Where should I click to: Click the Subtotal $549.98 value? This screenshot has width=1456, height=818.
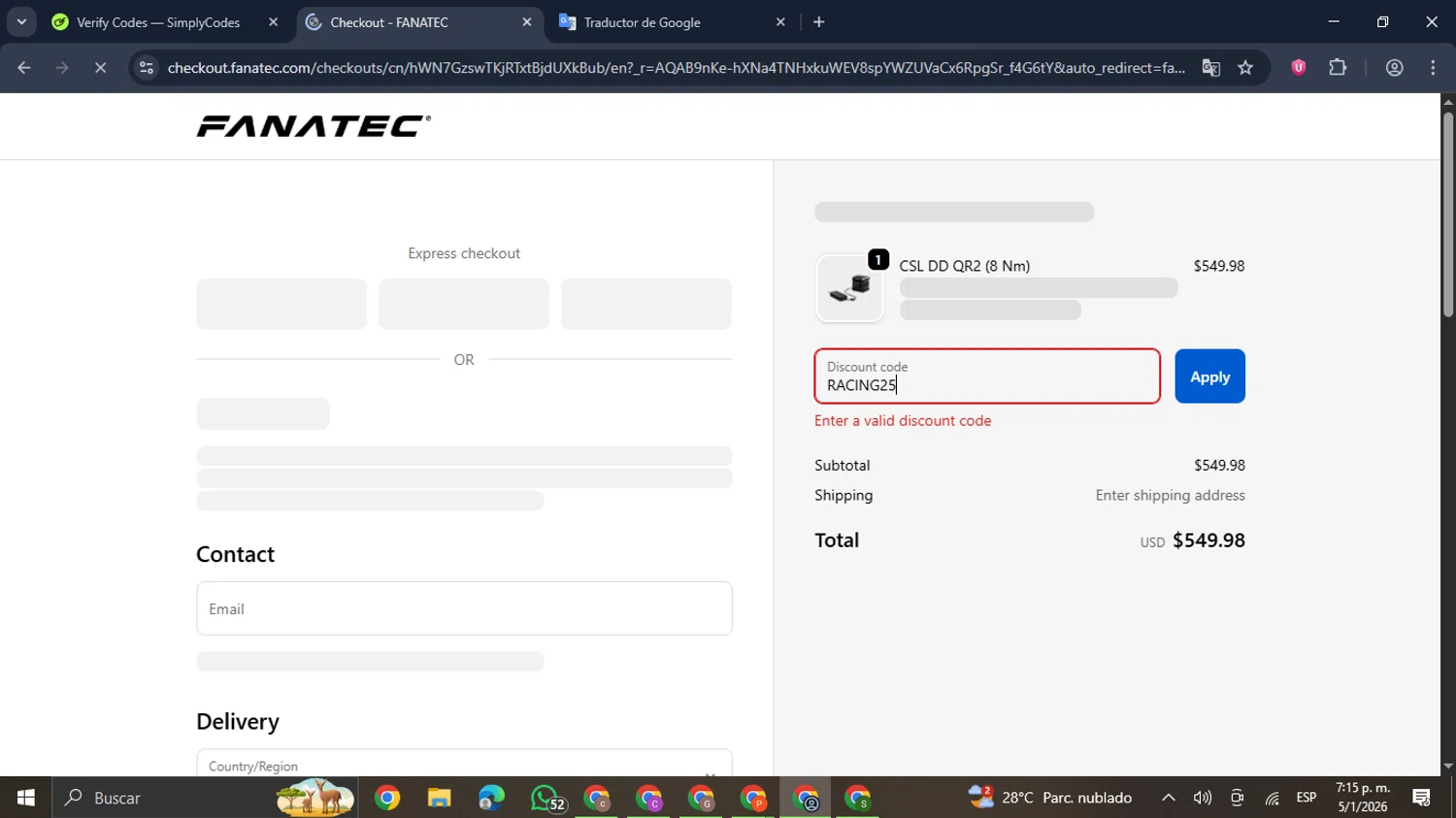1219,466
